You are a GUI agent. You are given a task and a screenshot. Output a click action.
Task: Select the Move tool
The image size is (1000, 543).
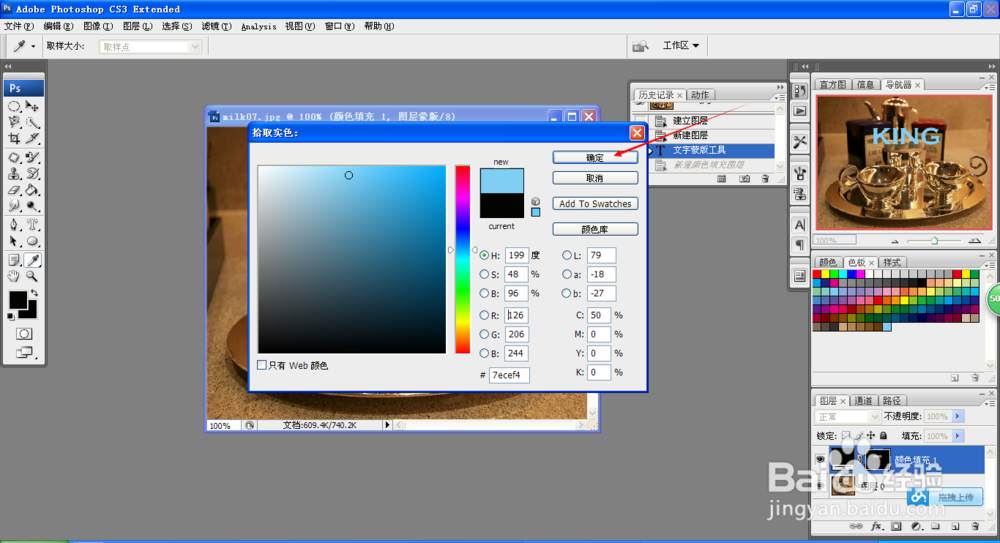(x=32, y=107)
